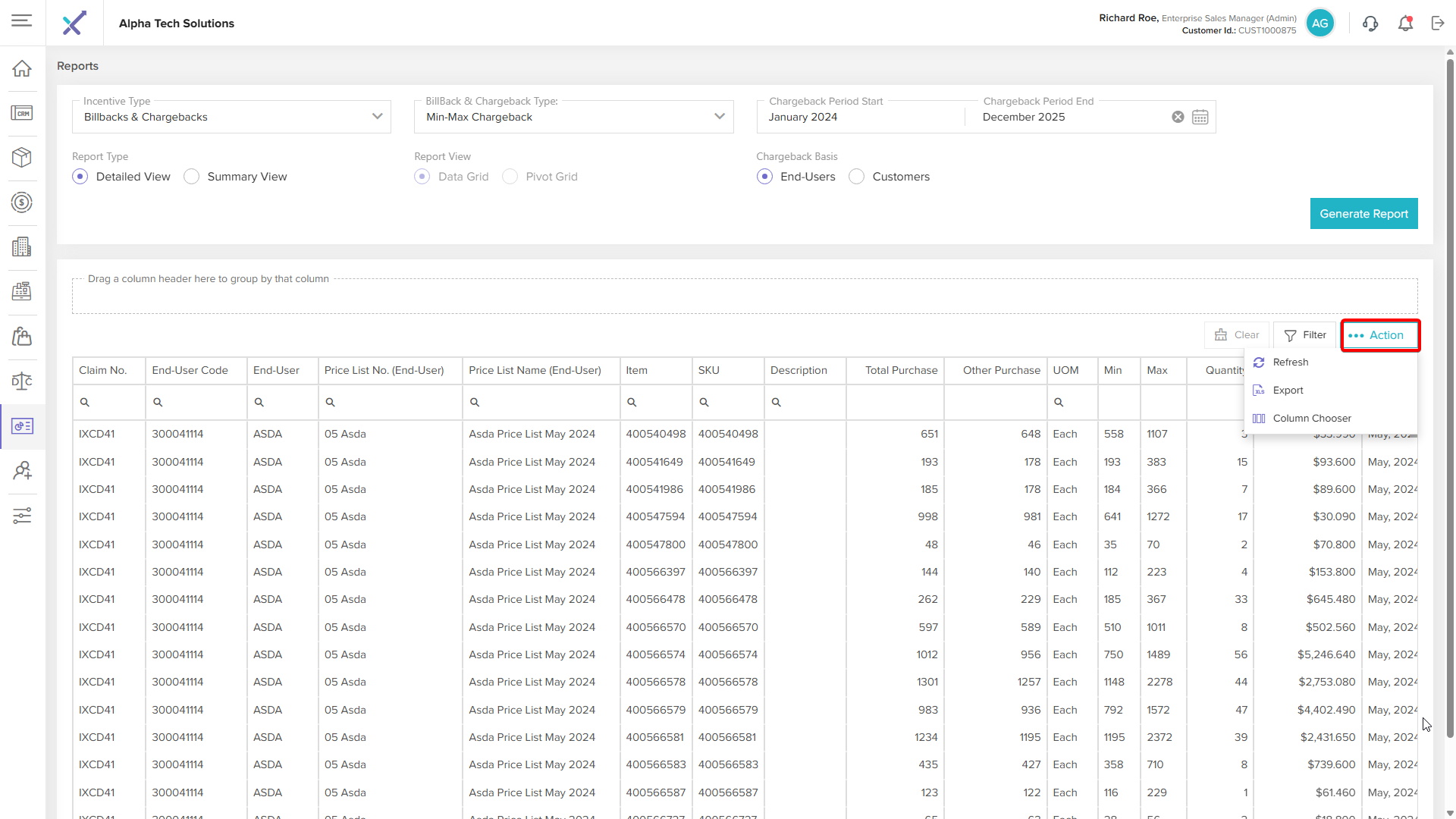Click the headset support icon
The image size is (1456, 819).
(1370, 24)
